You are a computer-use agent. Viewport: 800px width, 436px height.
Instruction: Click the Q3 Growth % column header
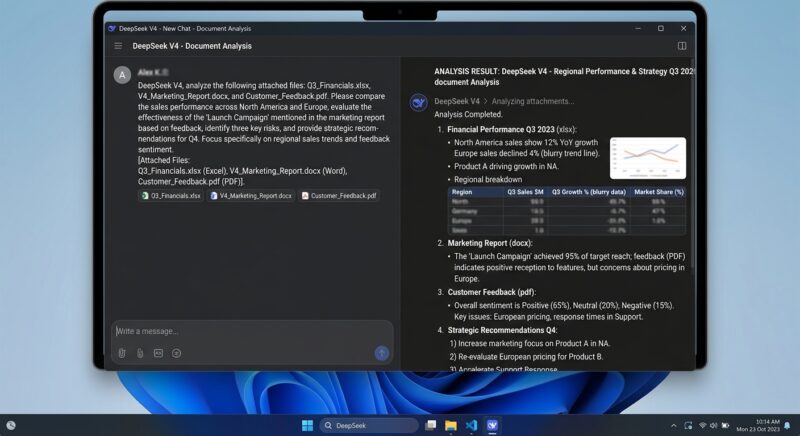coord(588,192)
